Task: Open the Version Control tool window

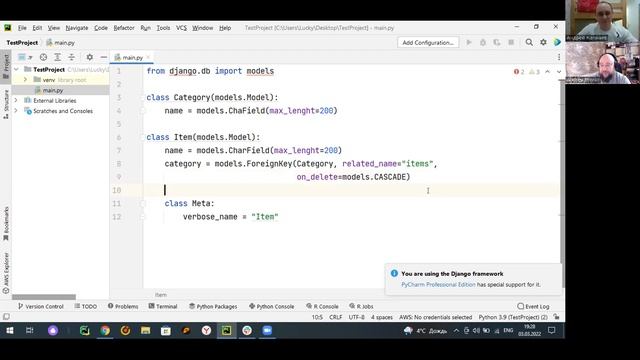Action: 40,306
